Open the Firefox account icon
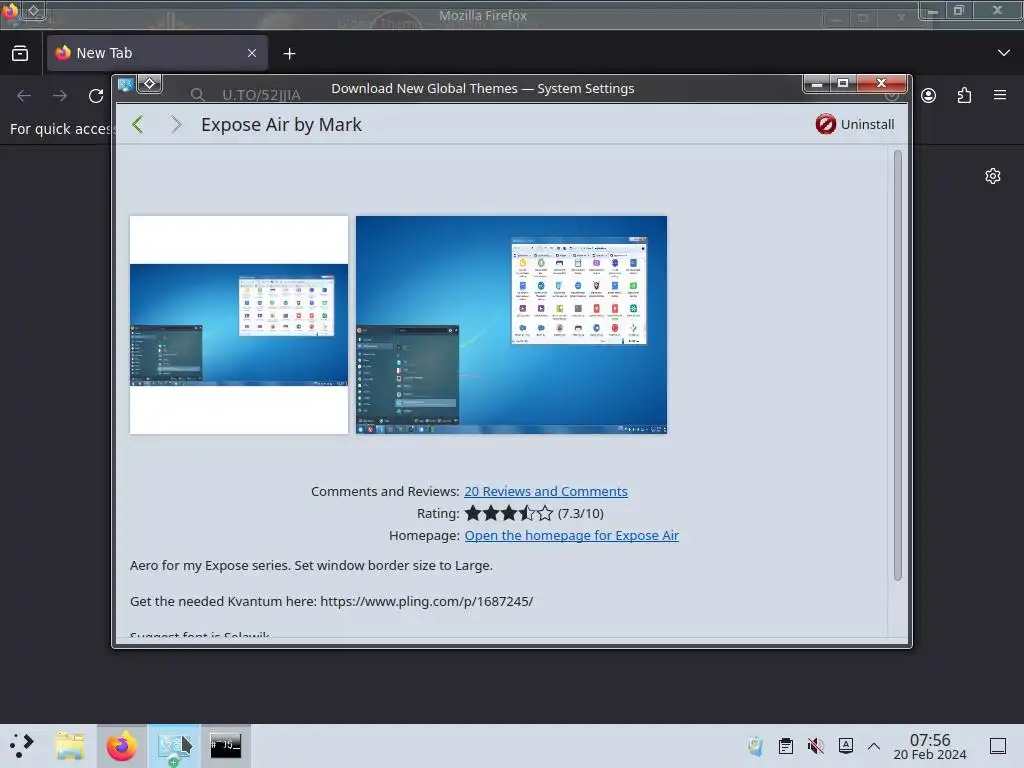Screen dimensions: 1024x768 pos(928,95)
